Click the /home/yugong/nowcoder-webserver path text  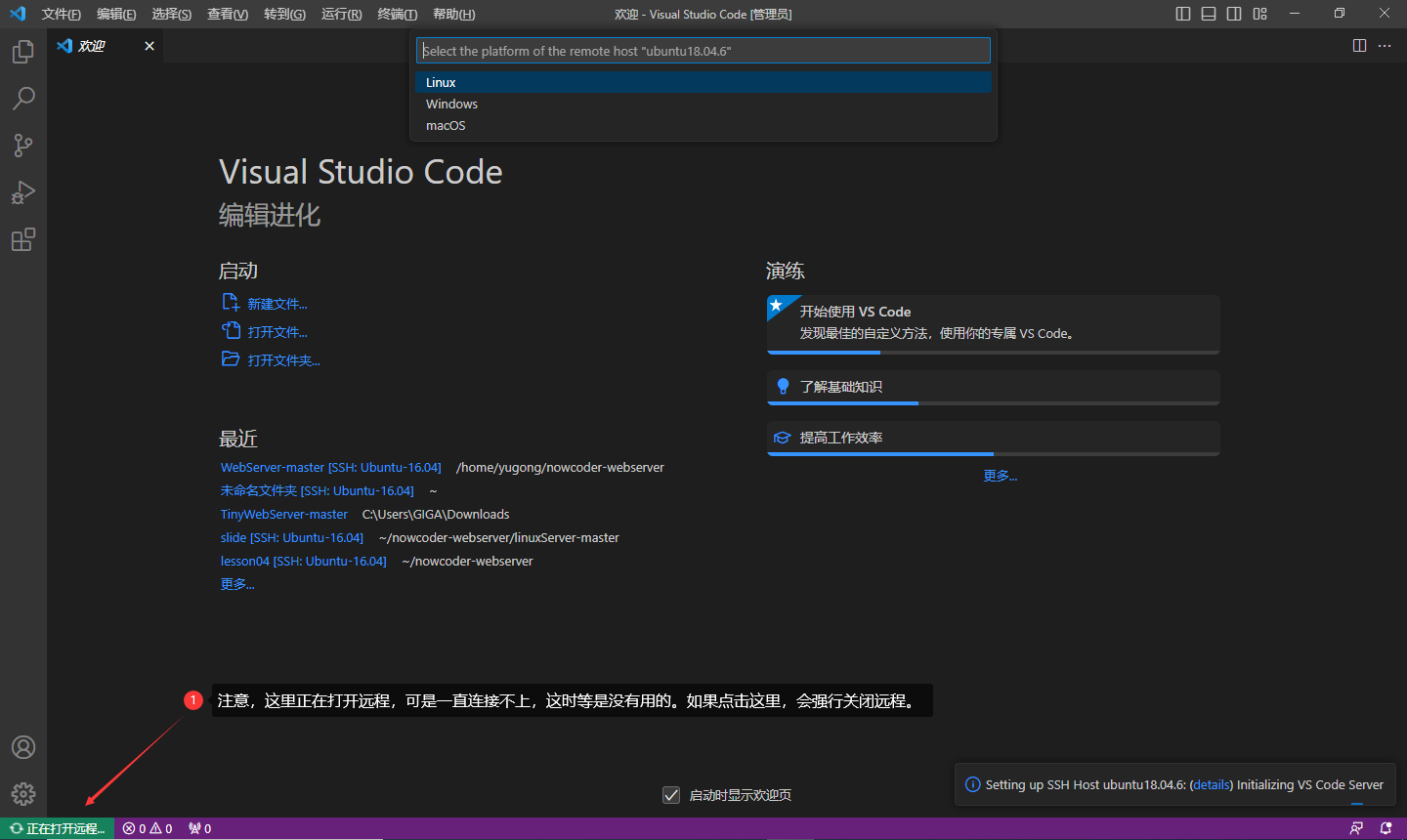click(560, 468)
